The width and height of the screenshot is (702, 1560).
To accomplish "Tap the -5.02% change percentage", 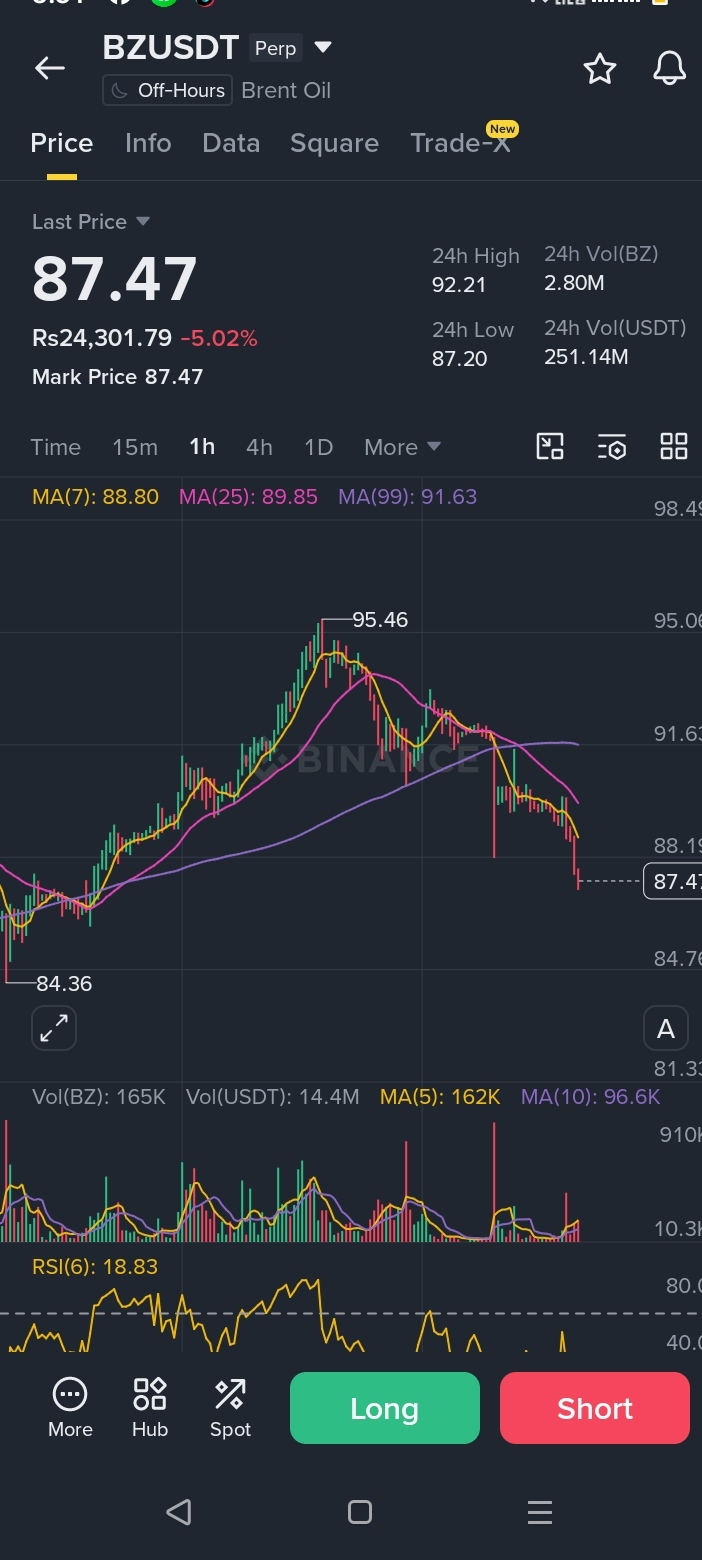I will point(219,338).
